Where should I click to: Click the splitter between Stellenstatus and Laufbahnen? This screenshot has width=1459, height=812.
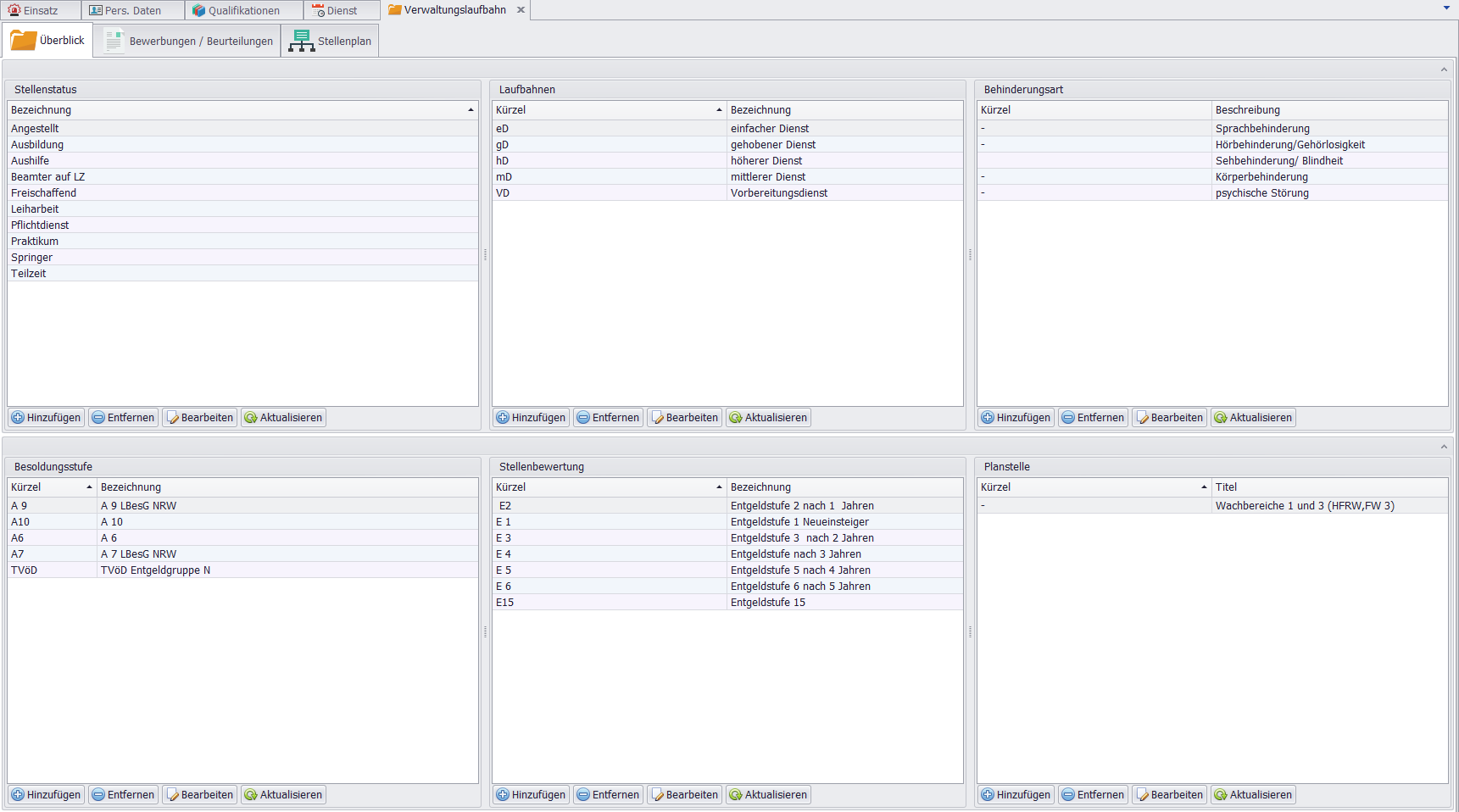tap(485, 254)
